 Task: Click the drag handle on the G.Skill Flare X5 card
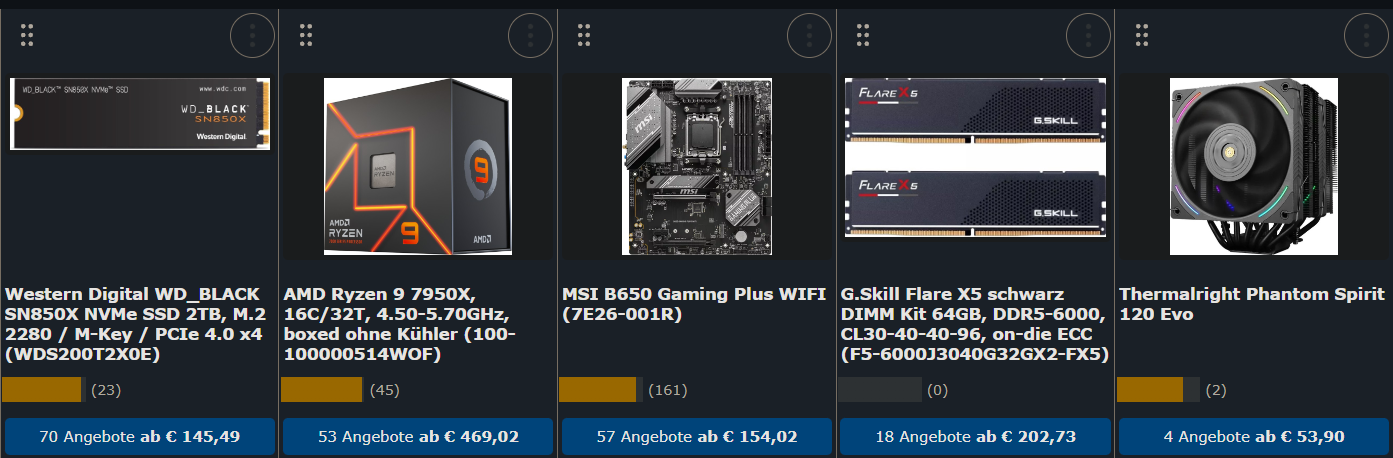pyautogui.click(x=864, y=34)
